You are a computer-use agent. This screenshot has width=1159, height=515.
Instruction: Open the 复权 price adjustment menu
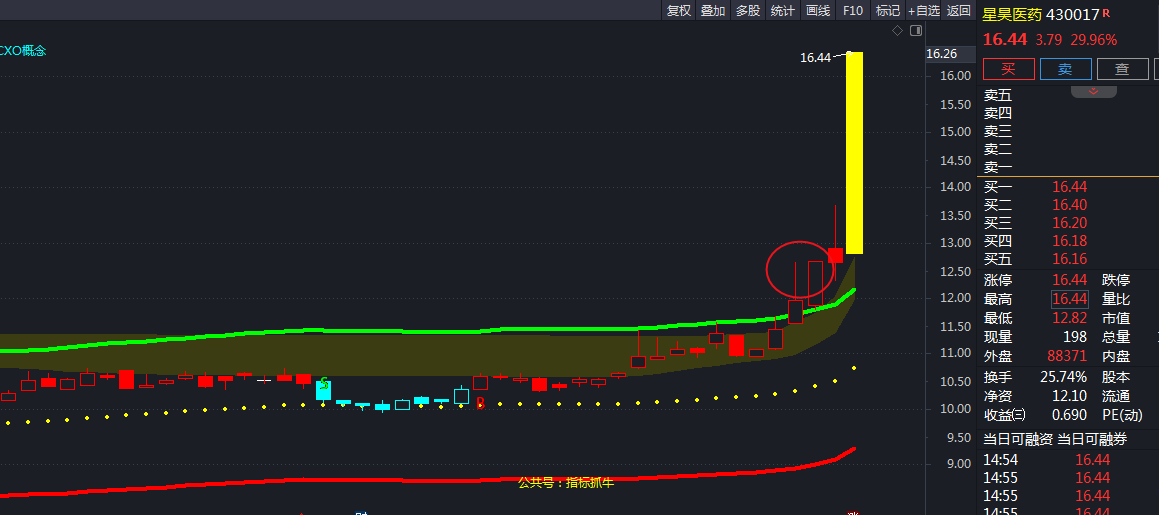click(679, 11)
